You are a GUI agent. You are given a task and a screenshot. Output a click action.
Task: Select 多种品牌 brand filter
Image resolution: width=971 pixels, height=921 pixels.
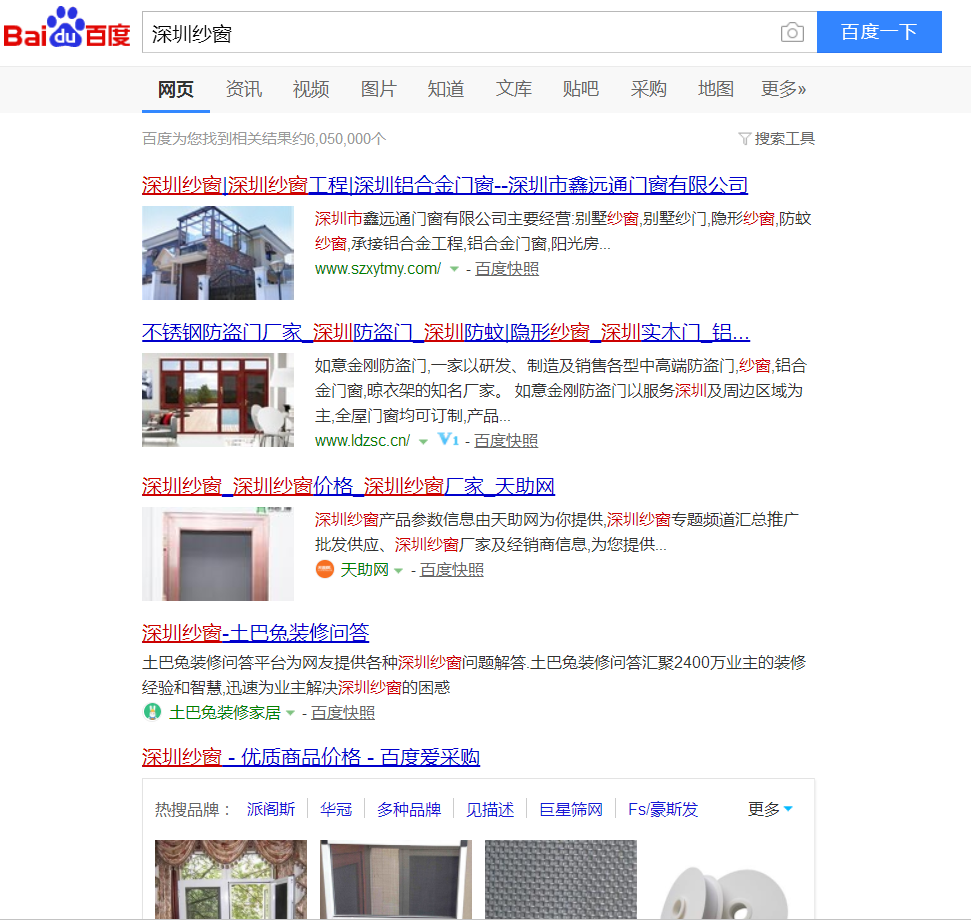pos(409,810)
